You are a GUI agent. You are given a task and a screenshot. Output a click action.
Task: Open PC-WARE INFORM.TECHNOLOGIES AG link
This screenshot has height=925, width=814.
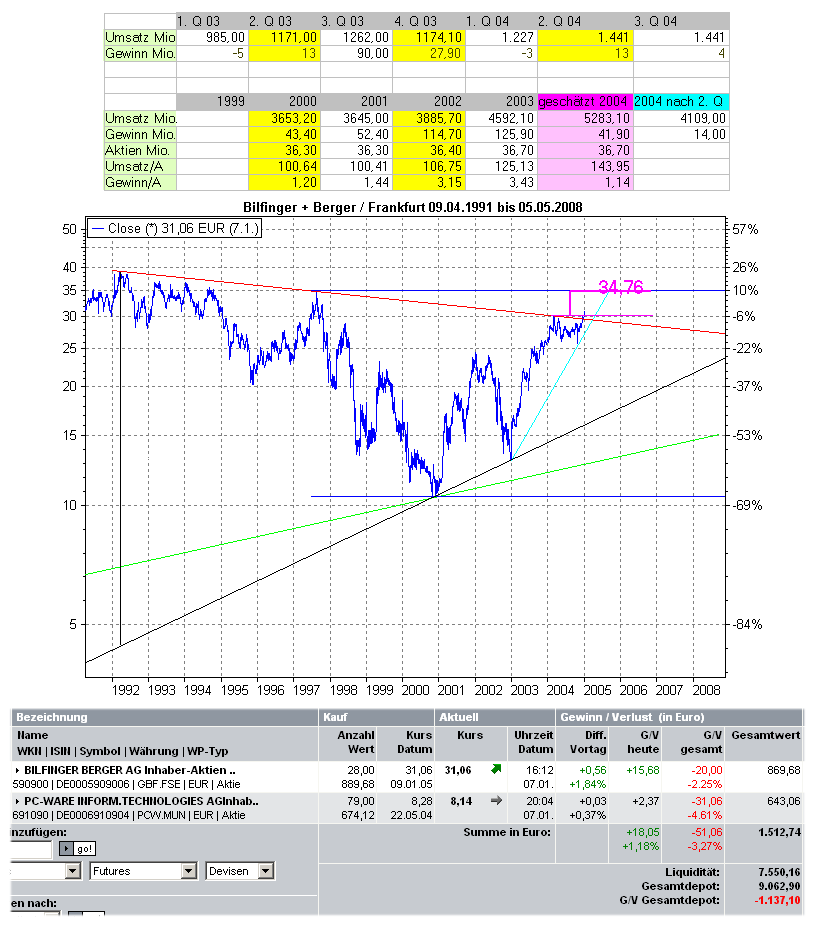point(141,802)
